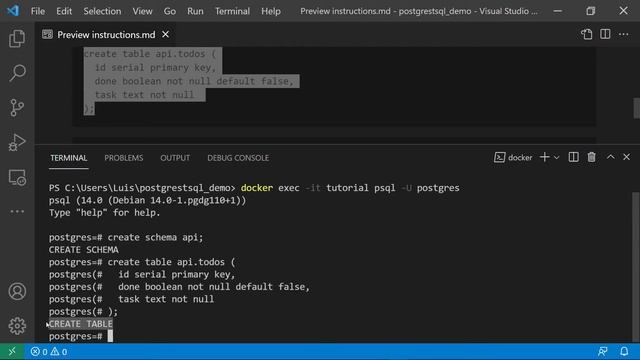
Task: Open the Selection menu
Action: click(102, 11)
